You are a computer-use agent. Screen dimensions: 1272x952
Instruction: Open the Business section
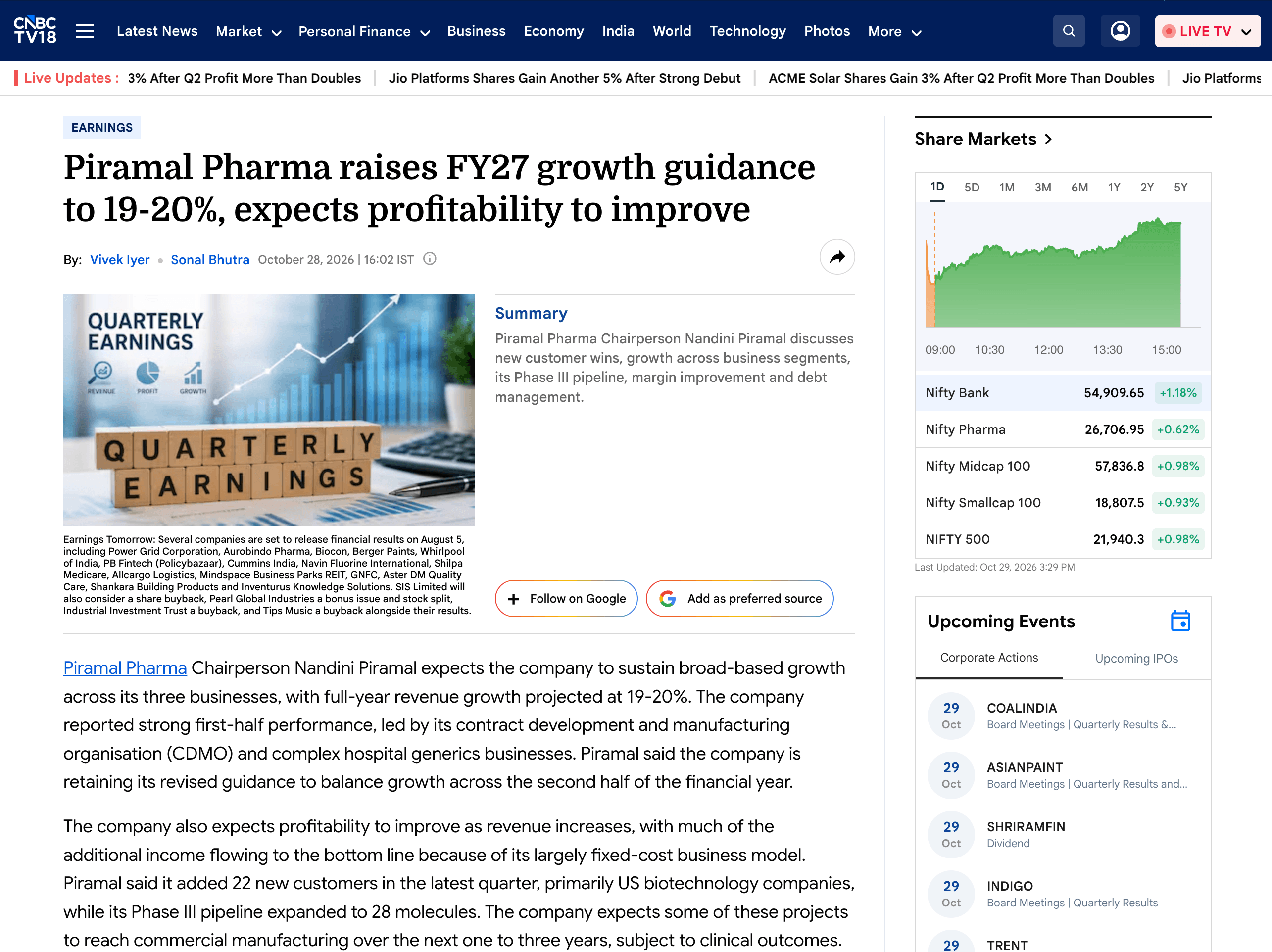(x=476, y=31)
